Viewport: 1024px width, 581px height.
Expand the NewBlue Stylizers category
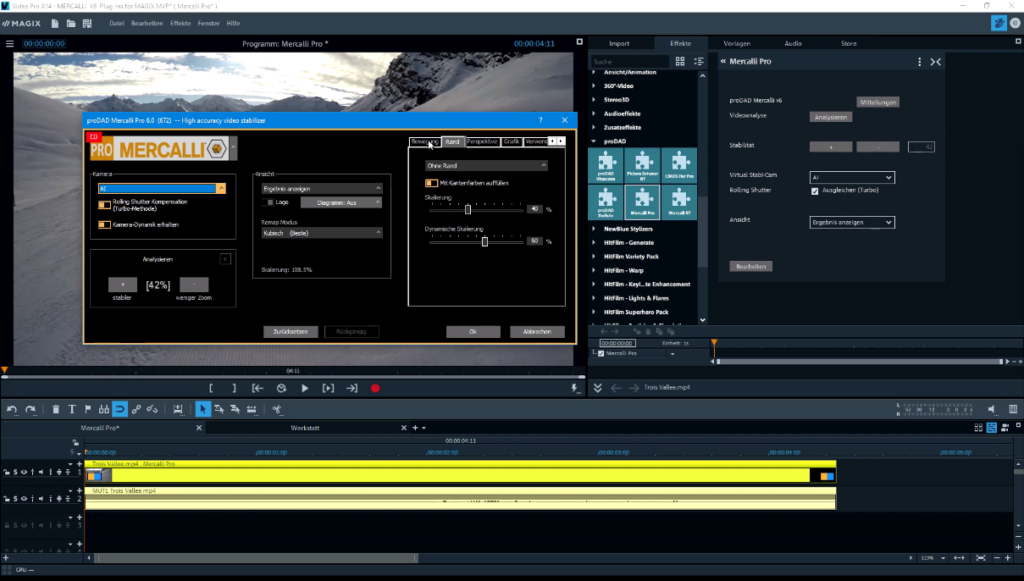(594, 229)
